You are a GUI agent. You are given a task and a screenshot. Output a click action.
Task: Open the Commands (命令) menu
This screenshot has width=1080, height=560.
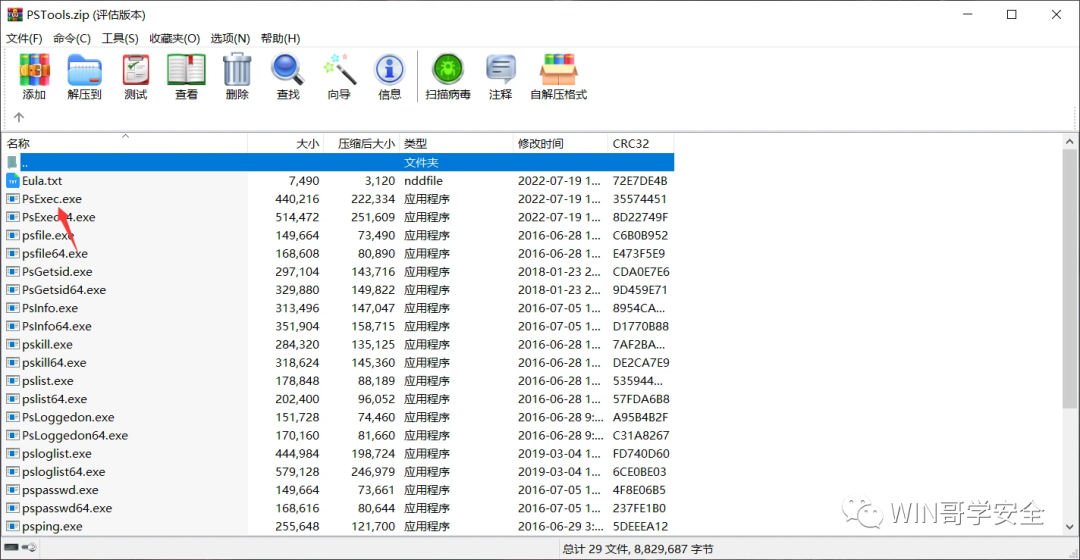[x=72, y=39]
